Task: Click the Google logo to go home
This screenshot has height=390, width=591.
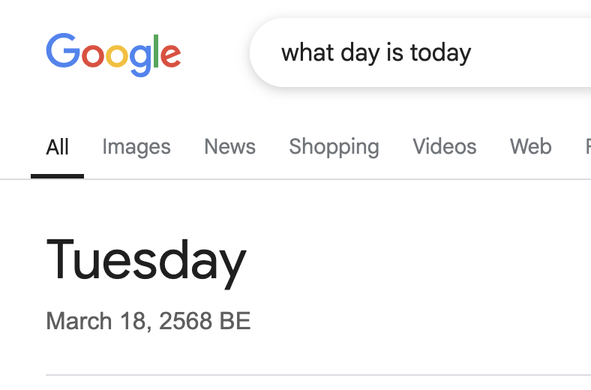Action: [113, 55]
